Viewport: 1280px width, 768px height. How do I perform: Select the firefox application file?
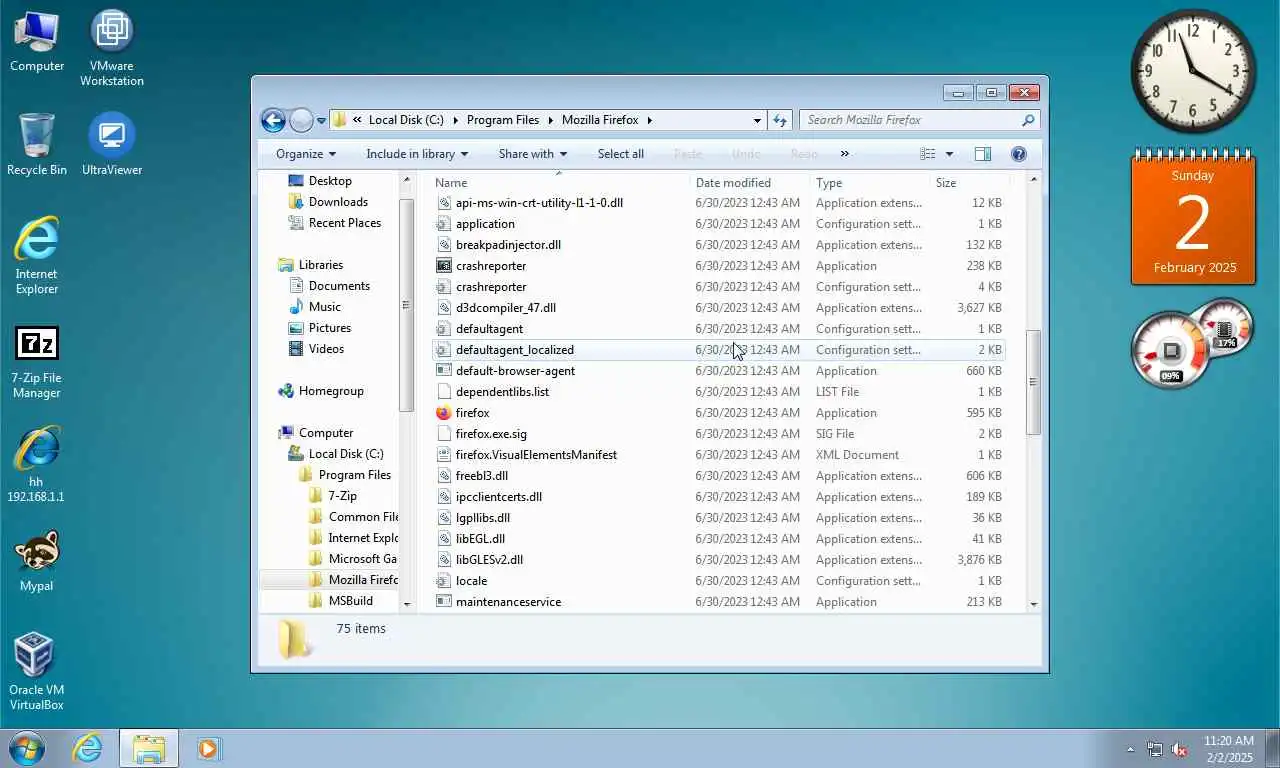pyautogui.click(x=718, y=413)
